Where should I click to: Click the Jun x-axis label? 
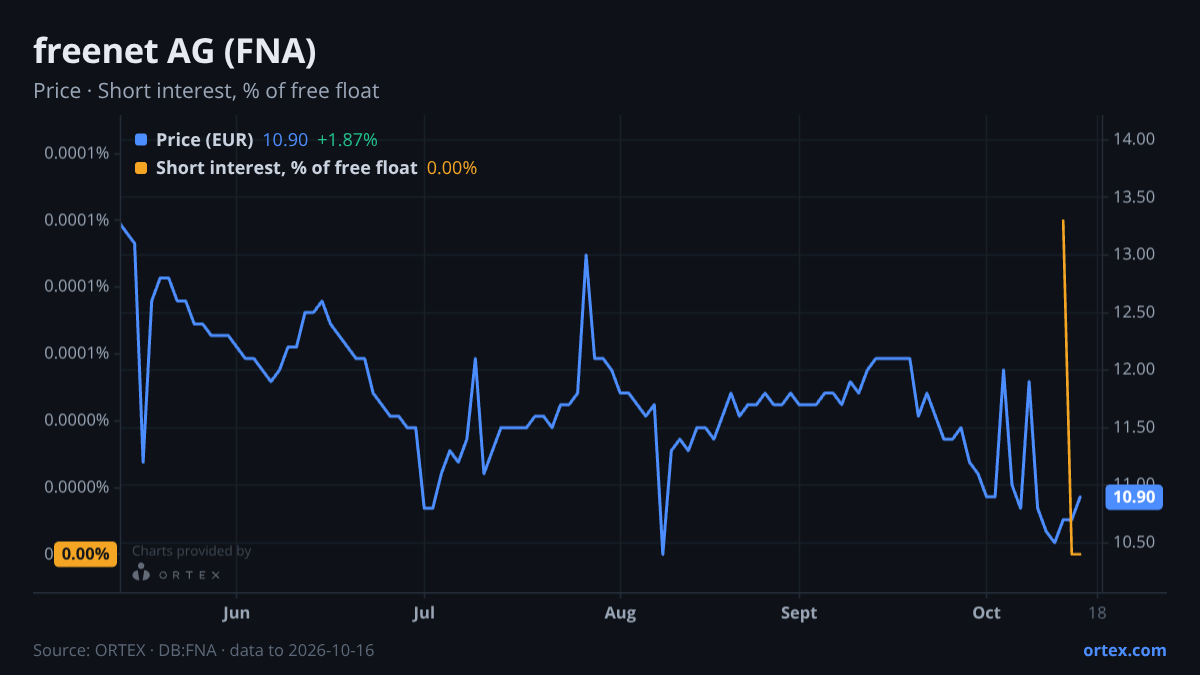pos(237,613)
